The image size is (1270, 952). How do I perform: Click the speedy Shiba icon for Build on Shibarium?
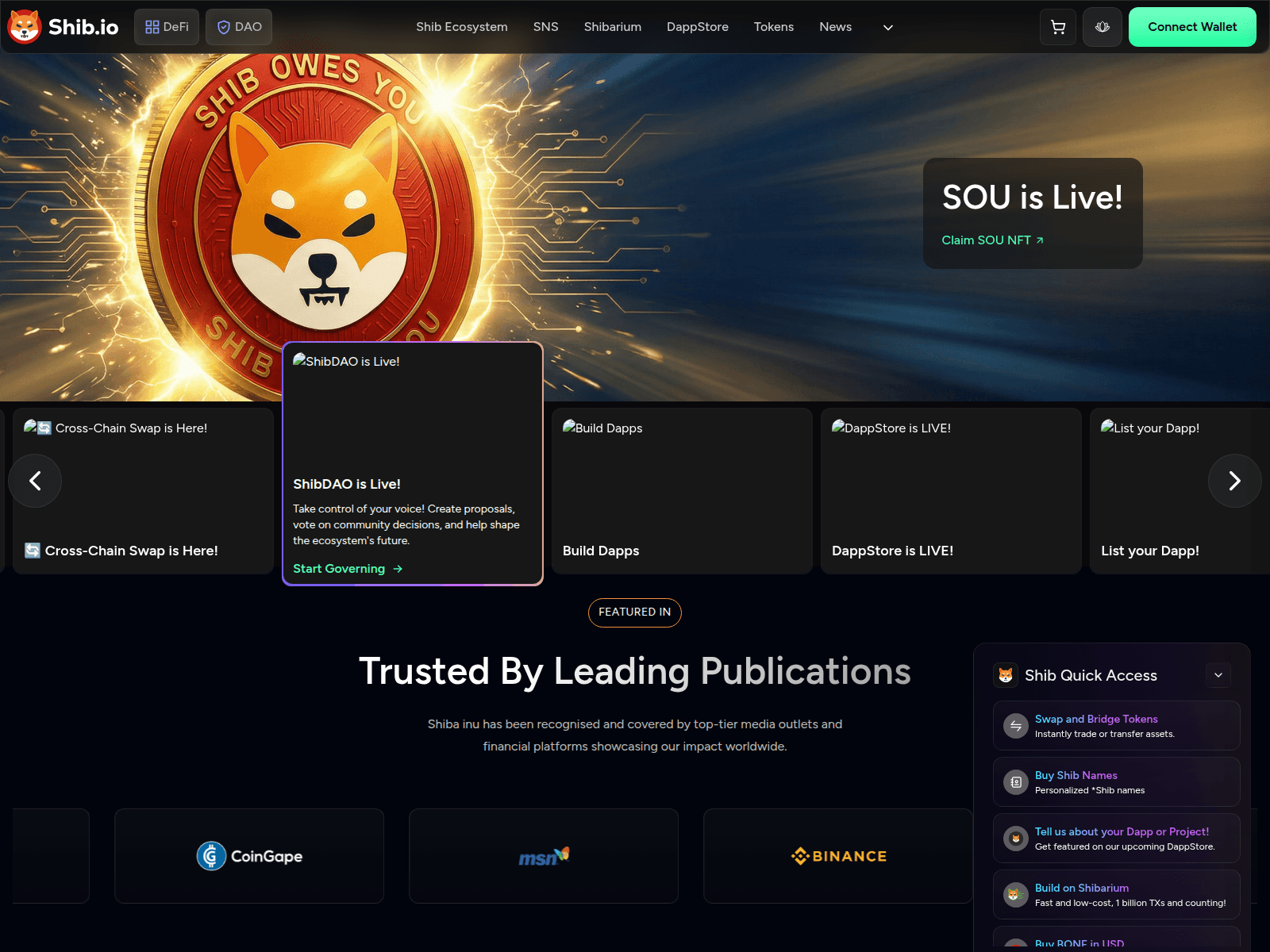click(x=1015, y=894)
